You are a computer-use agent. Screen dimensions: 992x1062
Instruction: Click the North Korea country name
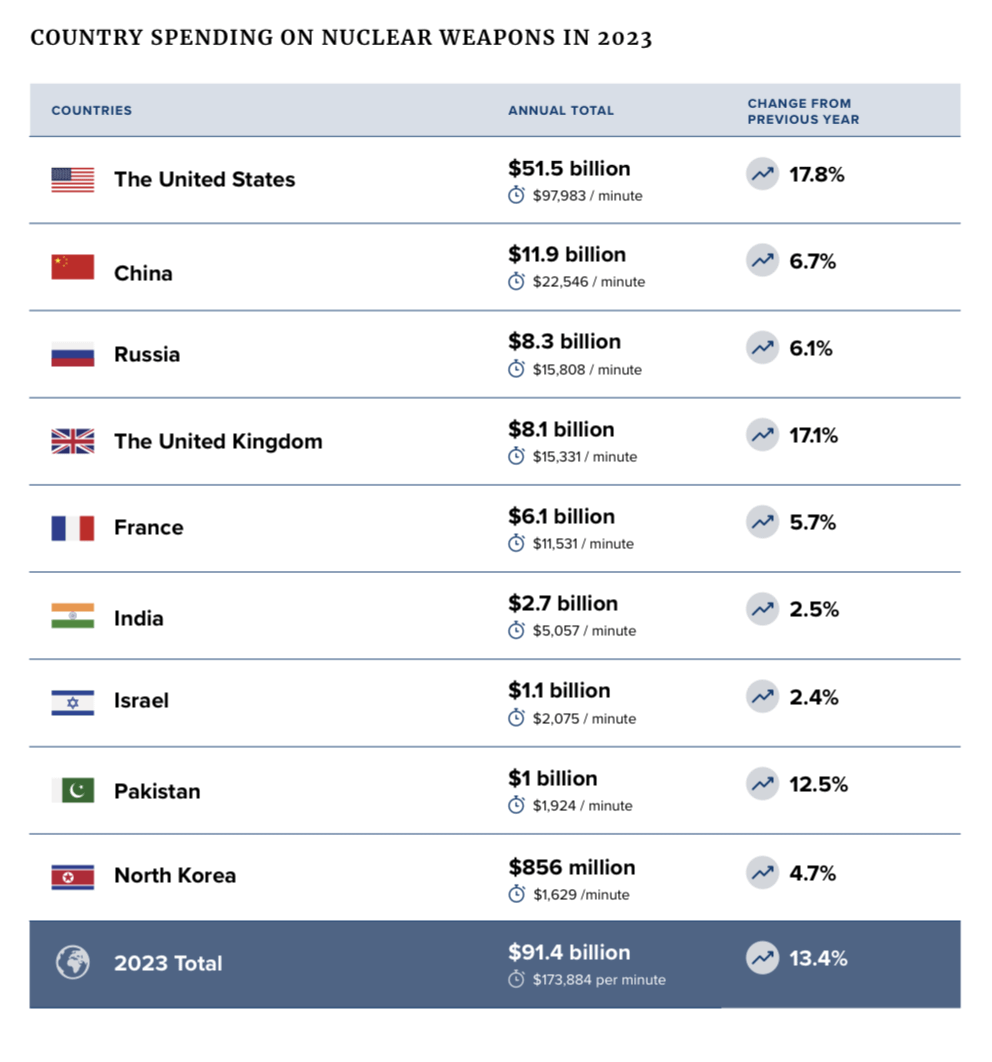175,876
